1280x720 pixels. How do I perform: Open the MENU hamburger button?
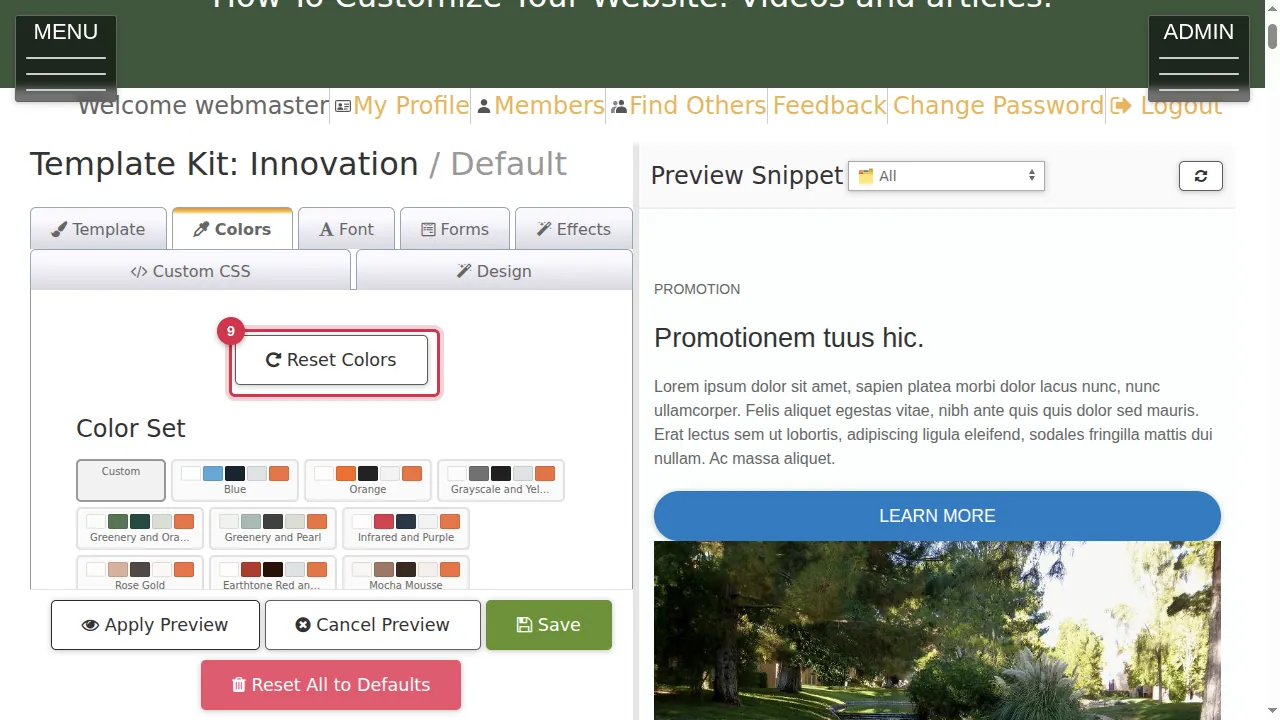66,58
